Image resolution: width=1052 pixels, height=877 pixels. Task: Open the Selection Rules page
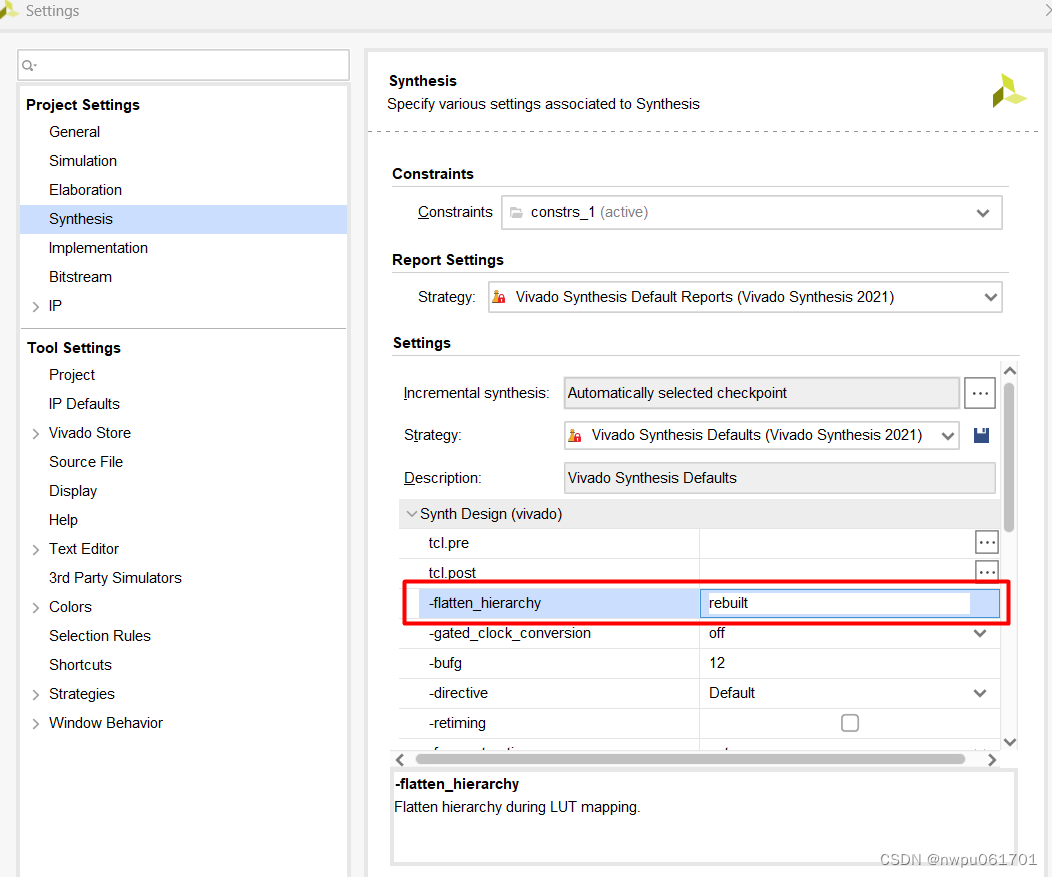99,636
